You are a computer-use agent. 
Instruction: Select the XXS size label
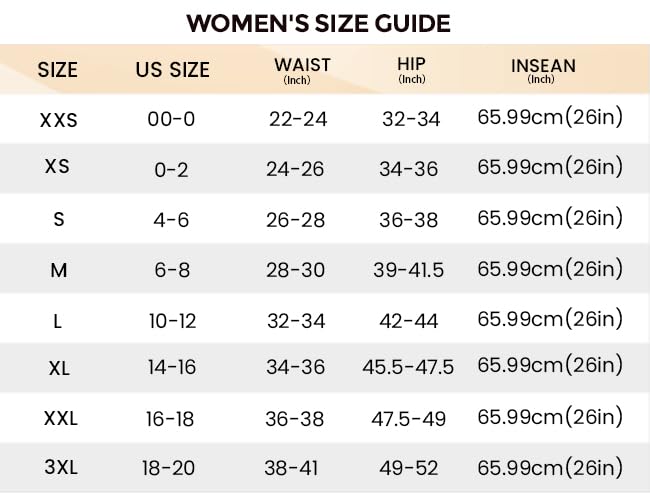[58, 120]
